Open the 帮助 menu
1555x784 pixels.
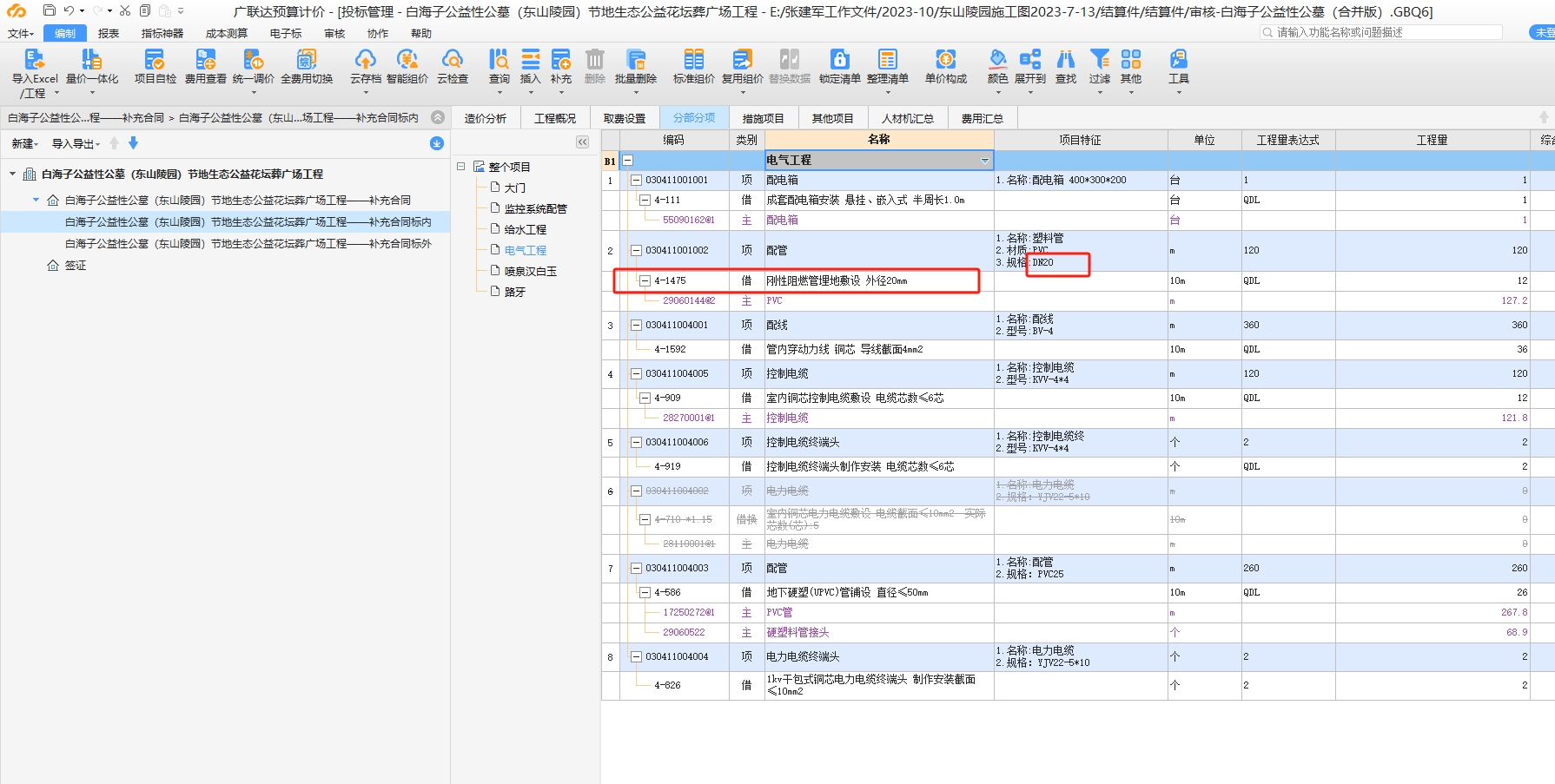click(421, 34)
